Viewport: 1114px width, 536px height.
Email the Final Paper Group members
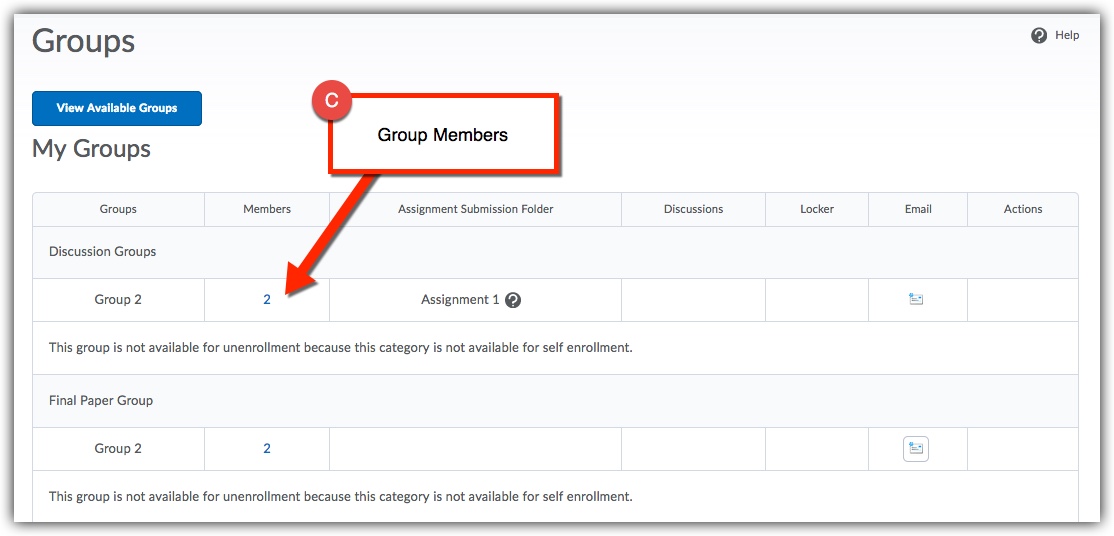pos(916,449)
